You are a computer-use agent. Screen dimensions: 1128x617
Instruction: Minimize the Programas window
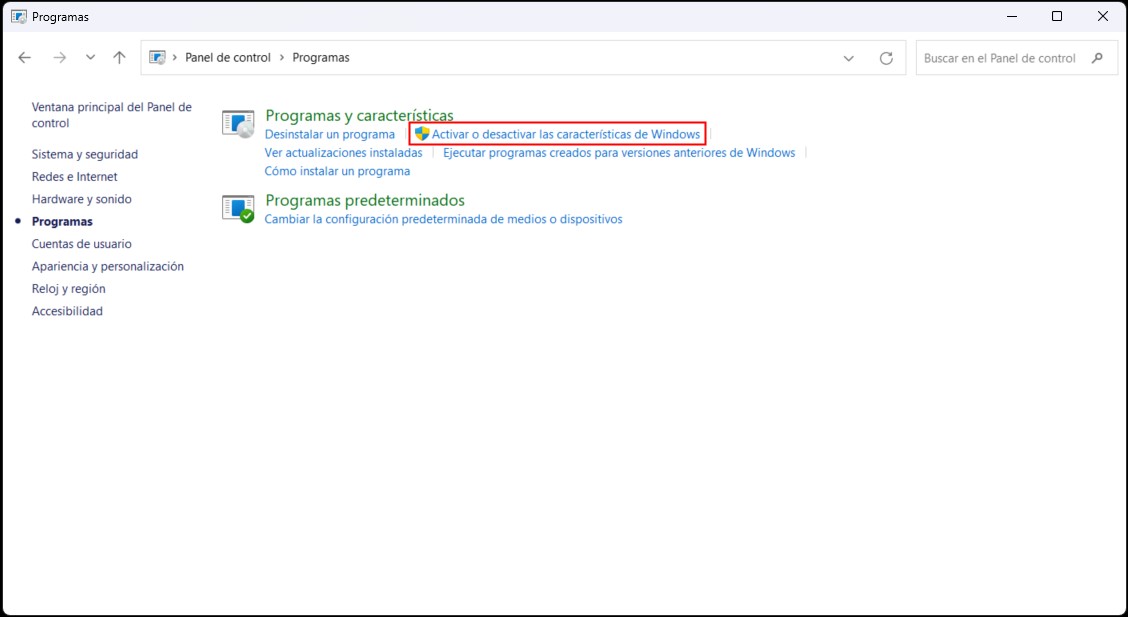pyautogui.click(x=1011, y=17)
